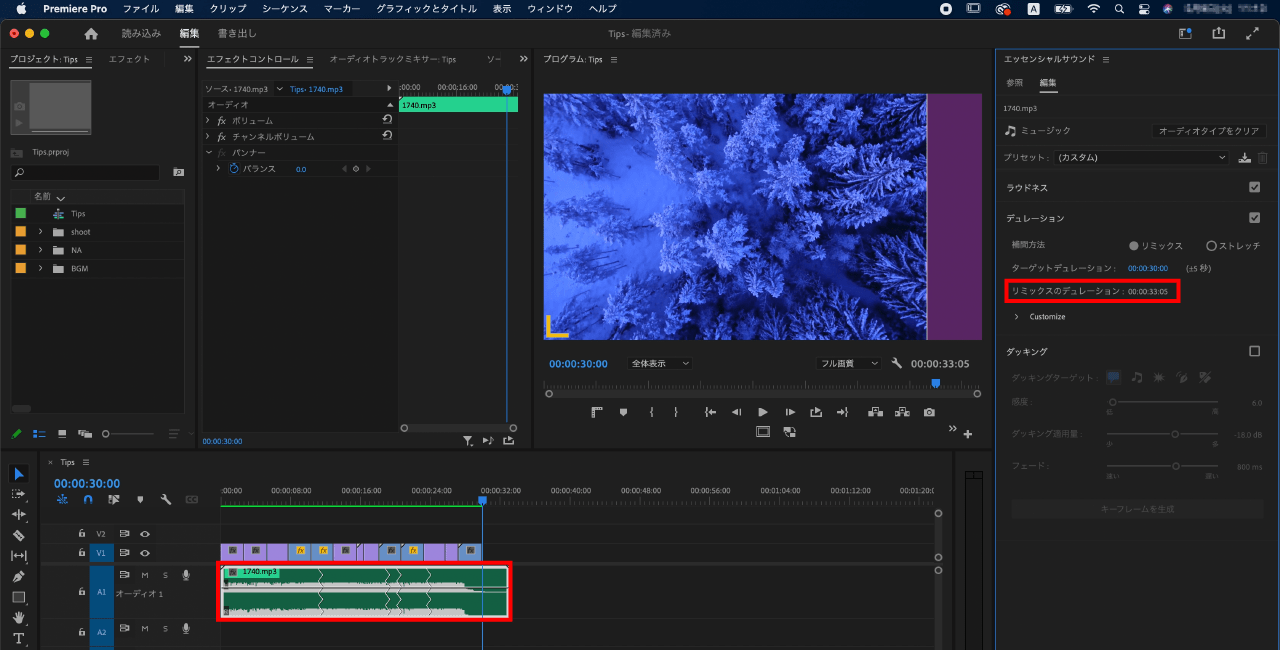Select the Razor tool
Screen dimensions: 1280x650
pyautogui.click(x=19, y=535)
